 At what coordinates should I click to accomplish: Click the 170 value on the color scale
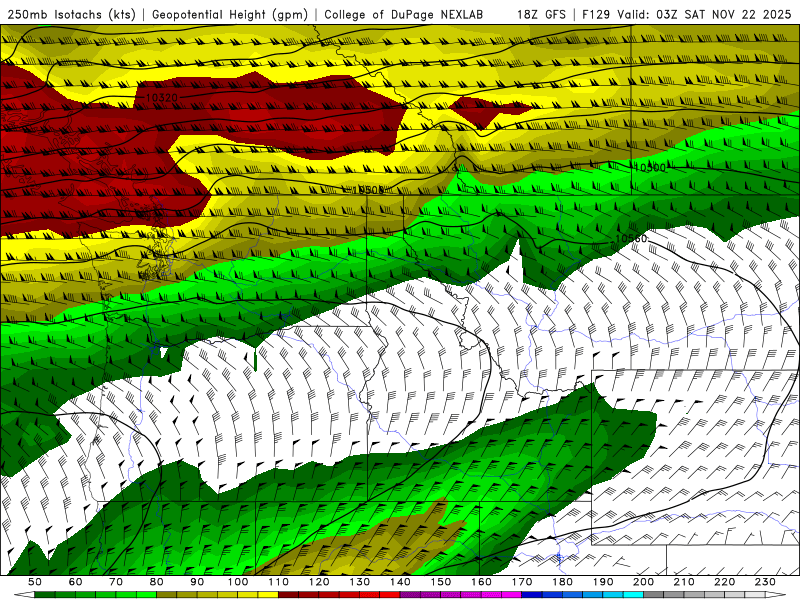point(522,582)
